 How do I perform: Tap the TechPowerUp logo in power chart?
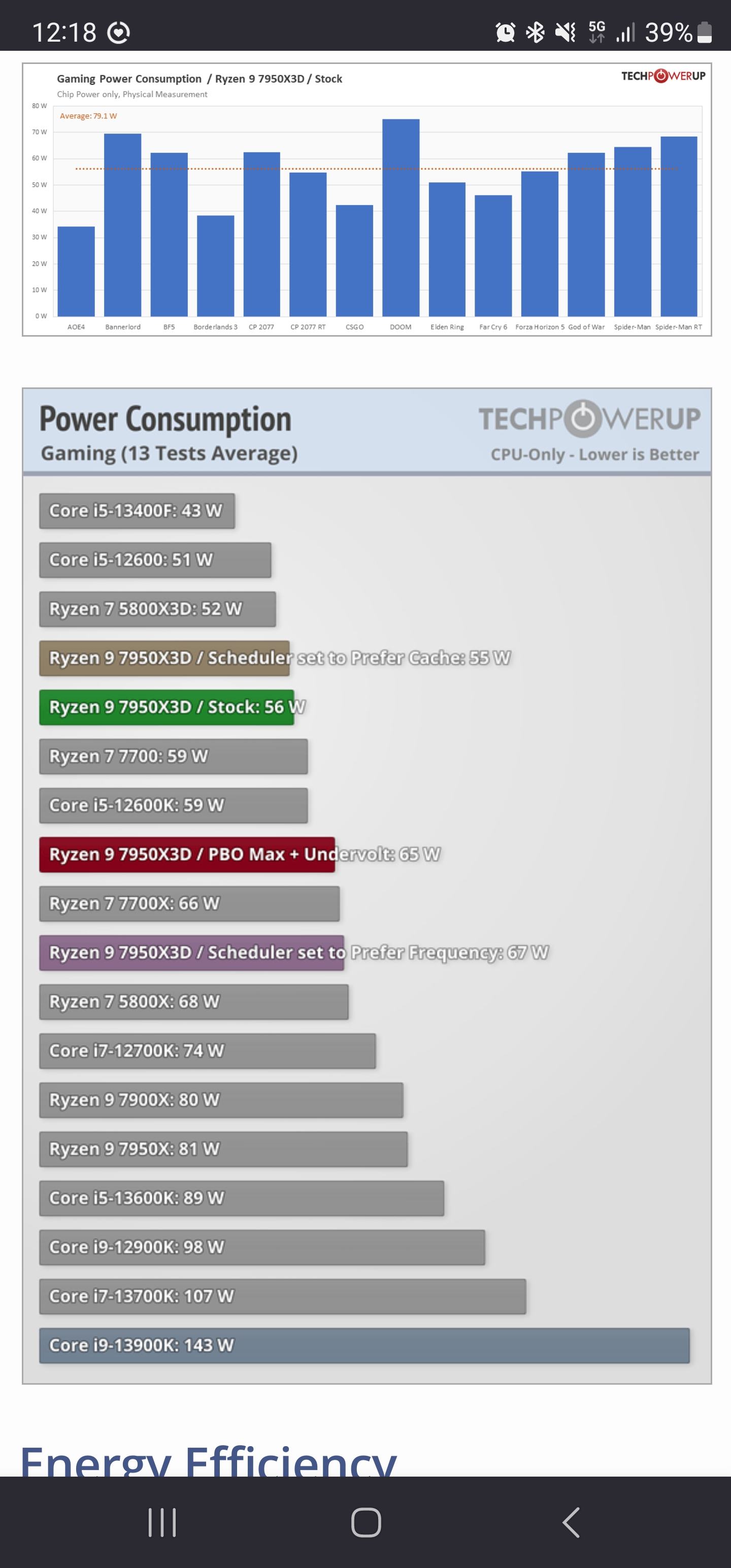click(x=589, y=419)
